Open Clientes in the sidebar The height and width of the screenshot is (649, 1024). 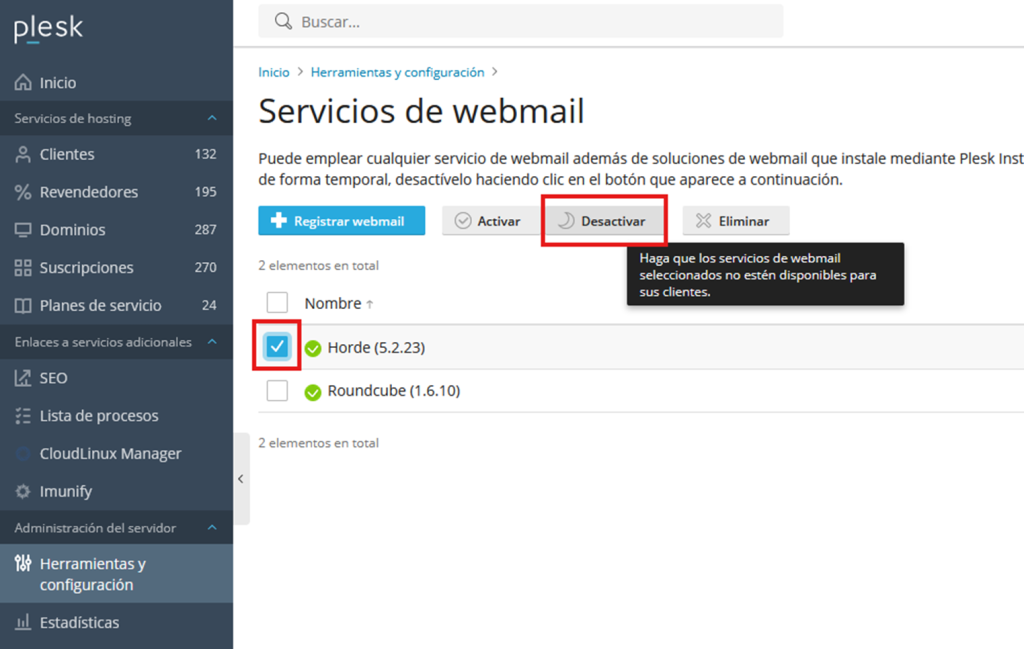[116, 154]
